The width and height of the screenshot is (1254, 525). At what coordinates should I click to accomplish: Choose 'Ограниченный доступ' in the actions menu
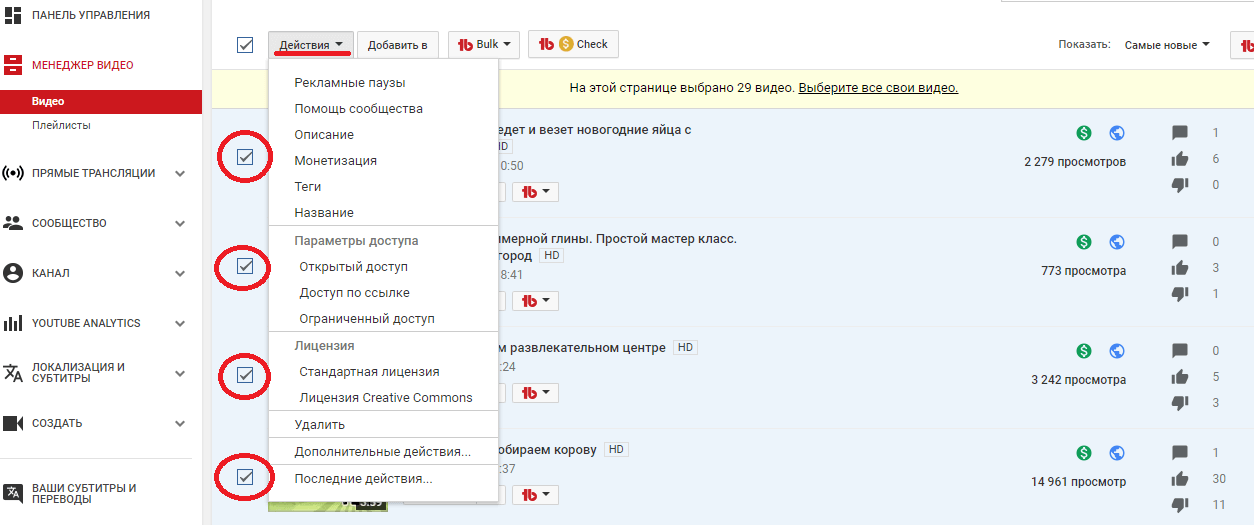pos(367,319)
